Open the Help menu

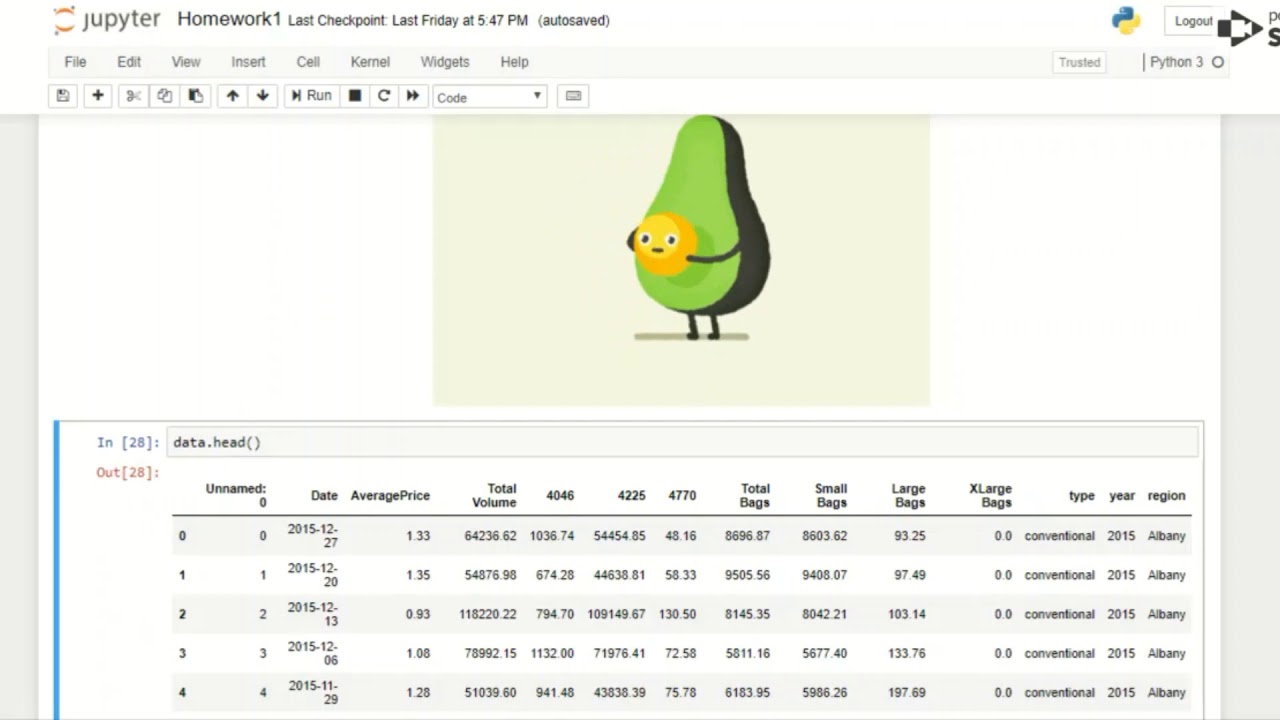pos(514,62)
